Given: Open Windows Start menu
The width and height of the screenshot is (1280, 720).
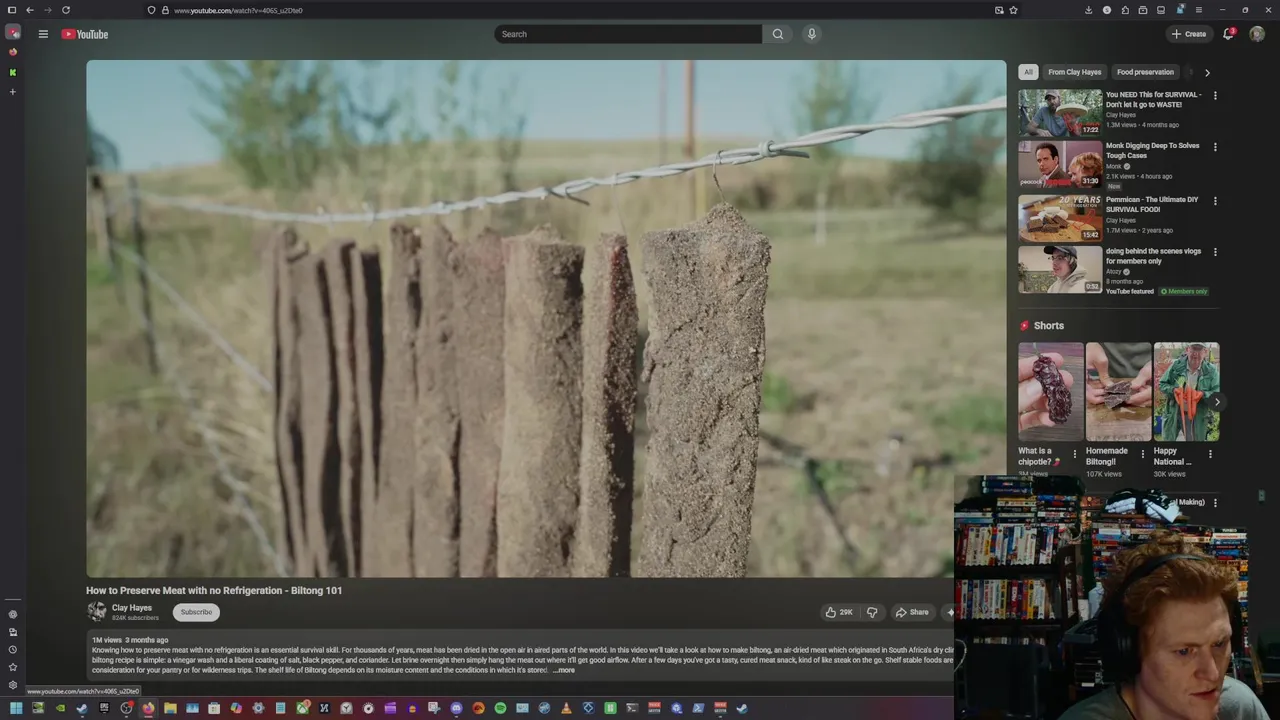Looking at the screenshot, I should (x=15, y=708).
